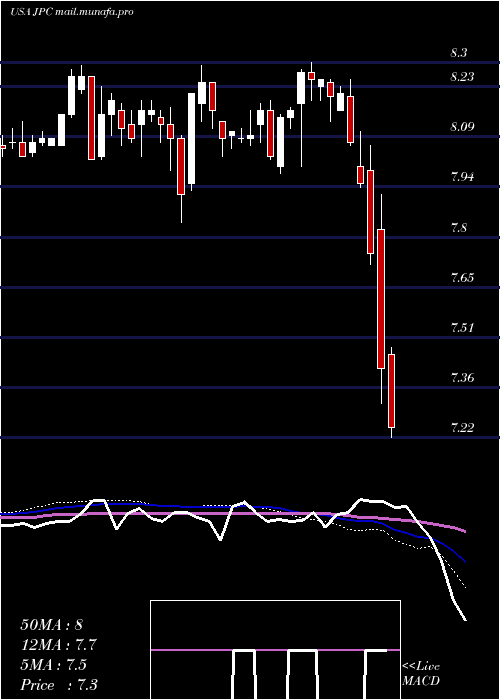Click the 'Price : 7.3' readout

click(x=58, y=685)
